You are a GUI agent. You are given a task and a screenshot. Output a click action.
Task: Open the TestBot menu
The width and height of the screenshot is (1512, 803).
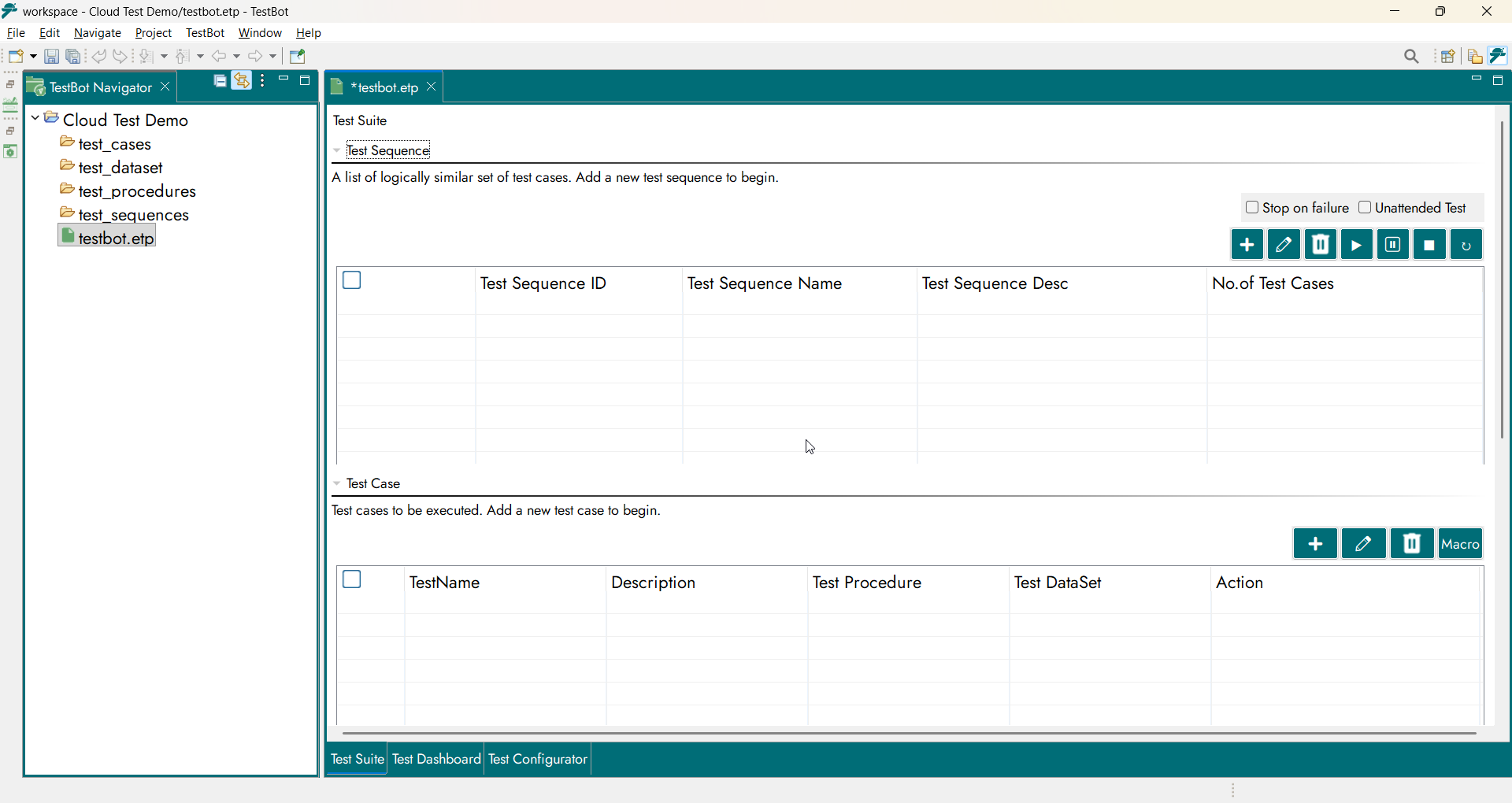pyautogui.click(x=205, y=33)
